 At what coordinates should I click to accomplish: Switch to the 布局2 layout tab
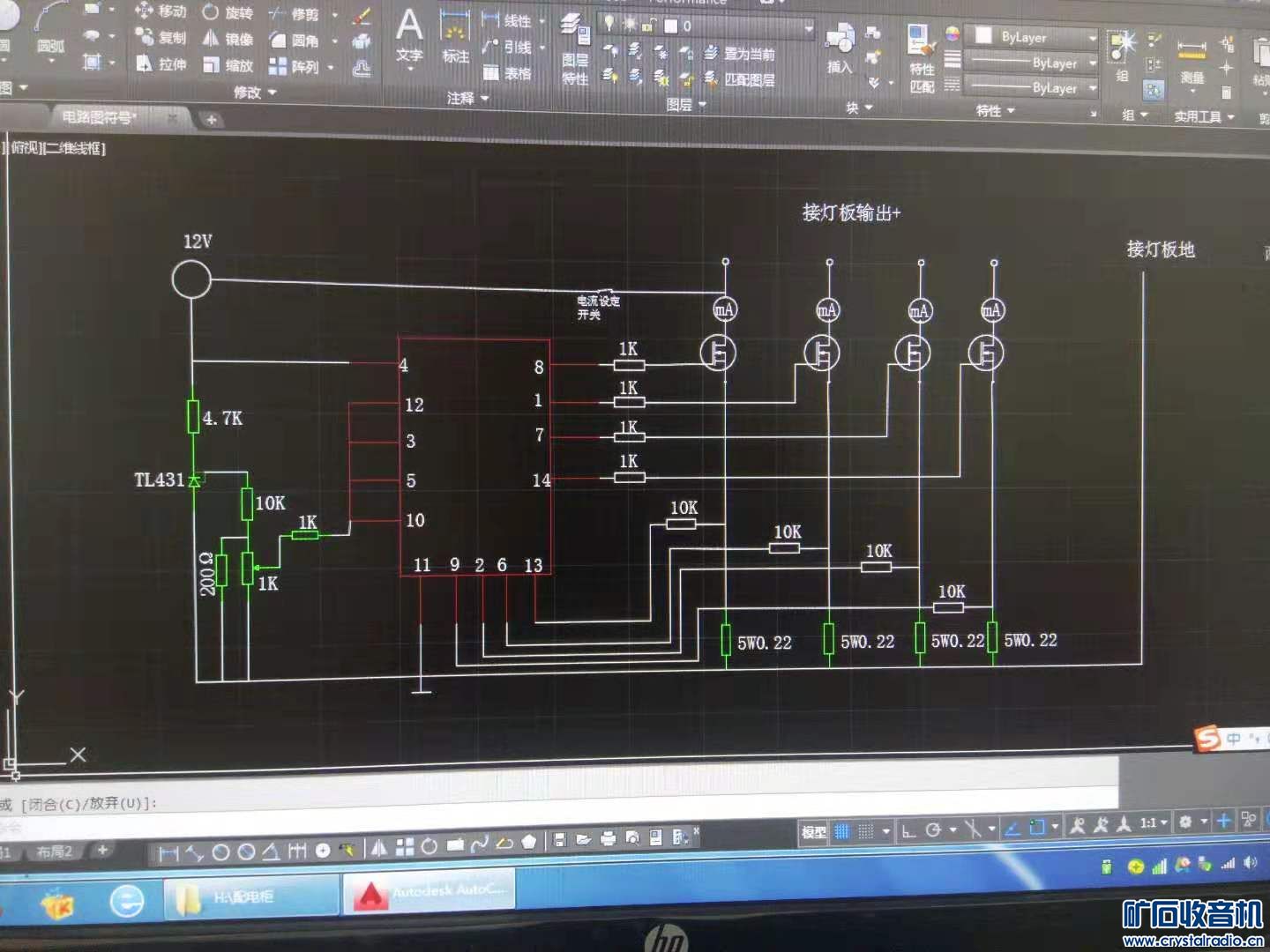point(55,852)
